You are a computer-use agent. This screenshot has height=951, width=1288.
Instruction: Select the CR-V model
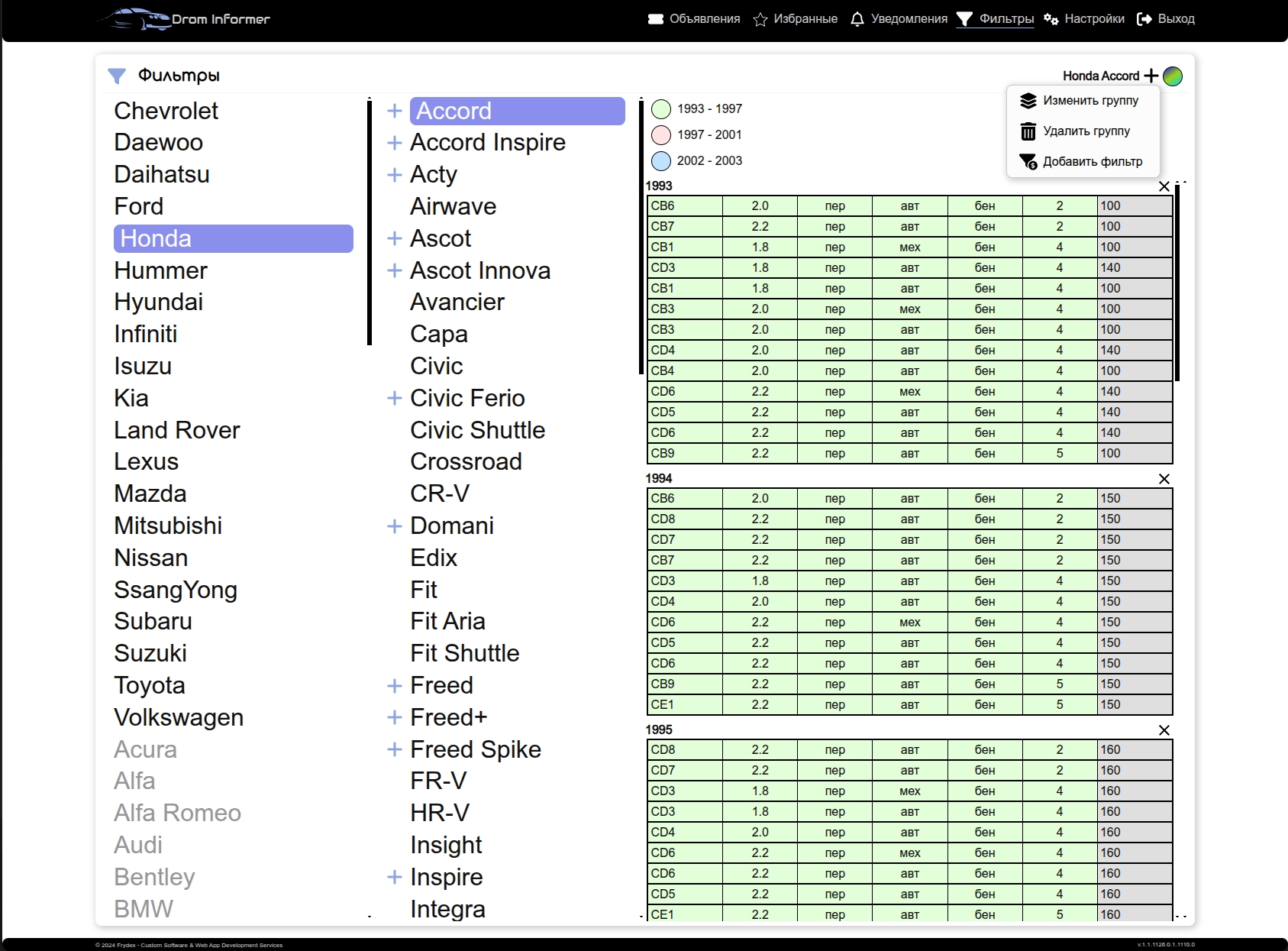[x=440, y=493]
